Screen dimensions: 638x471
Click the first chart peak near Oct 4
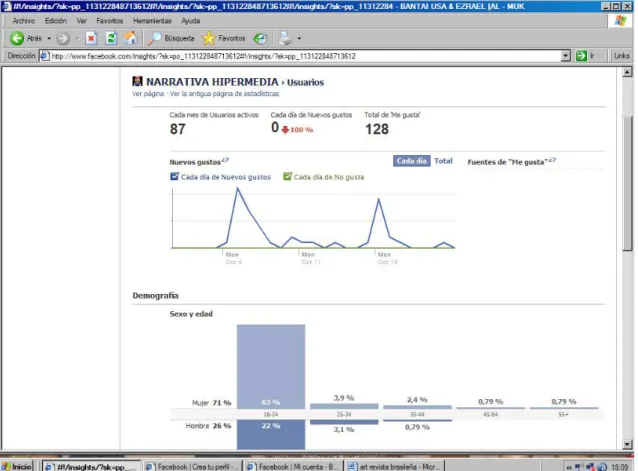pos(238,188)
